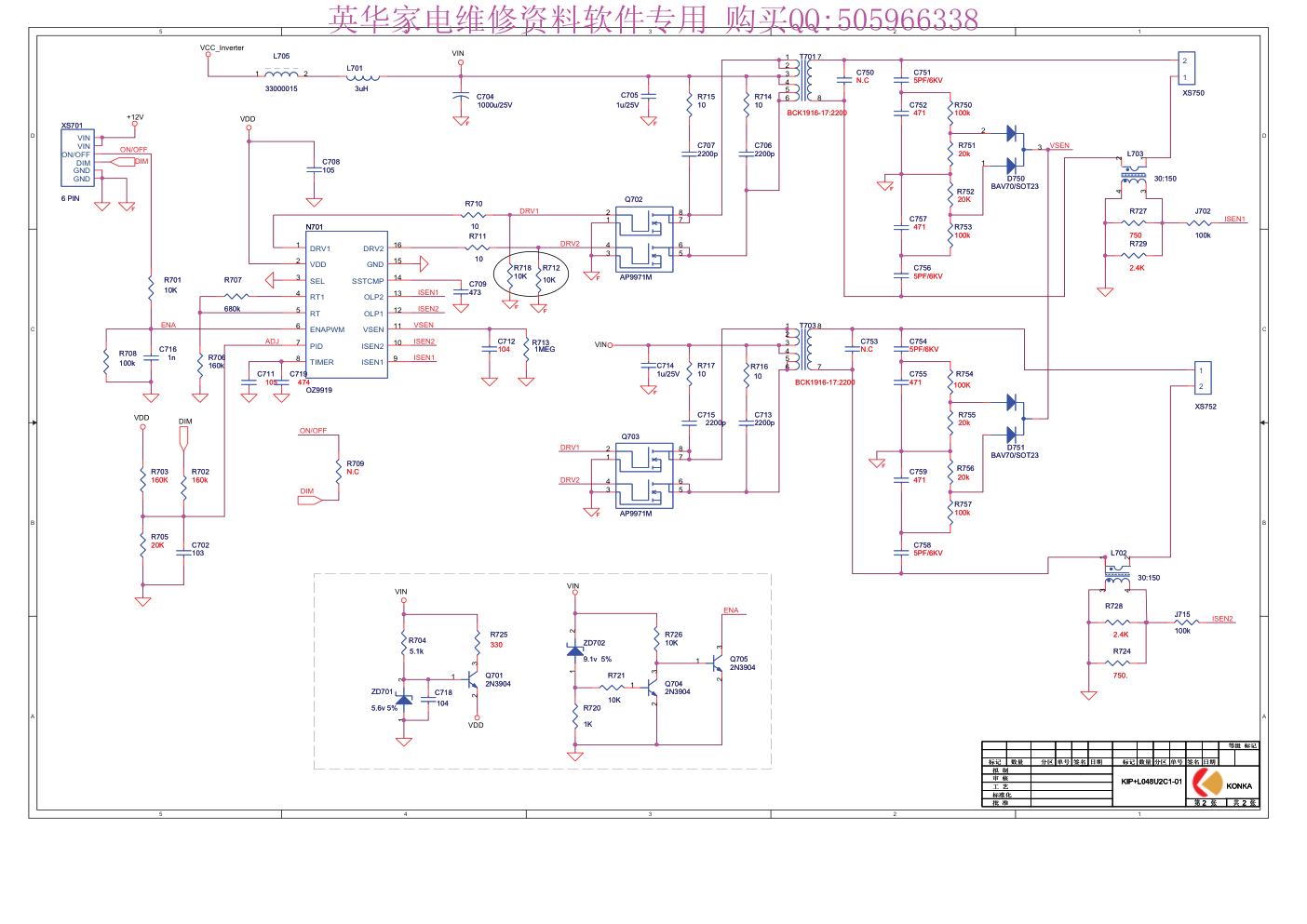Click the C708 capacitor symbol
Image resolution: width=1307 pixels, height=924 pixels.
(x=314, y=169)
